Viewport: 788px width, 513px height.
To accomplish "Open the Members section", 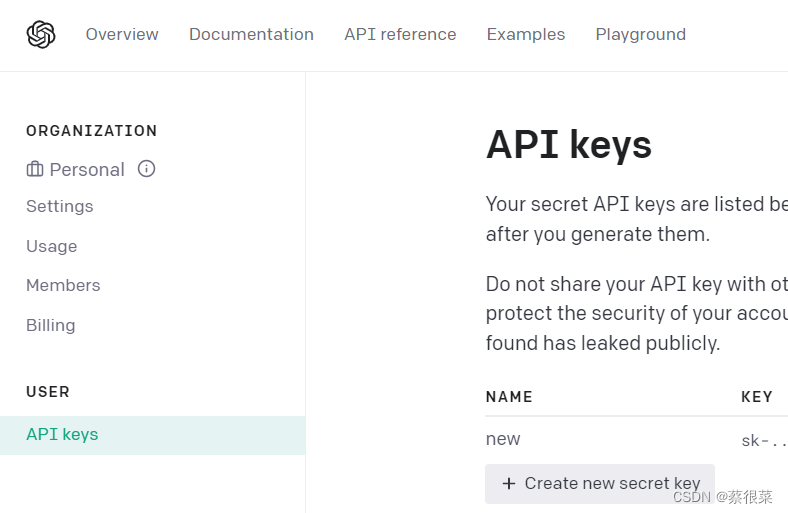I will 63,286.
